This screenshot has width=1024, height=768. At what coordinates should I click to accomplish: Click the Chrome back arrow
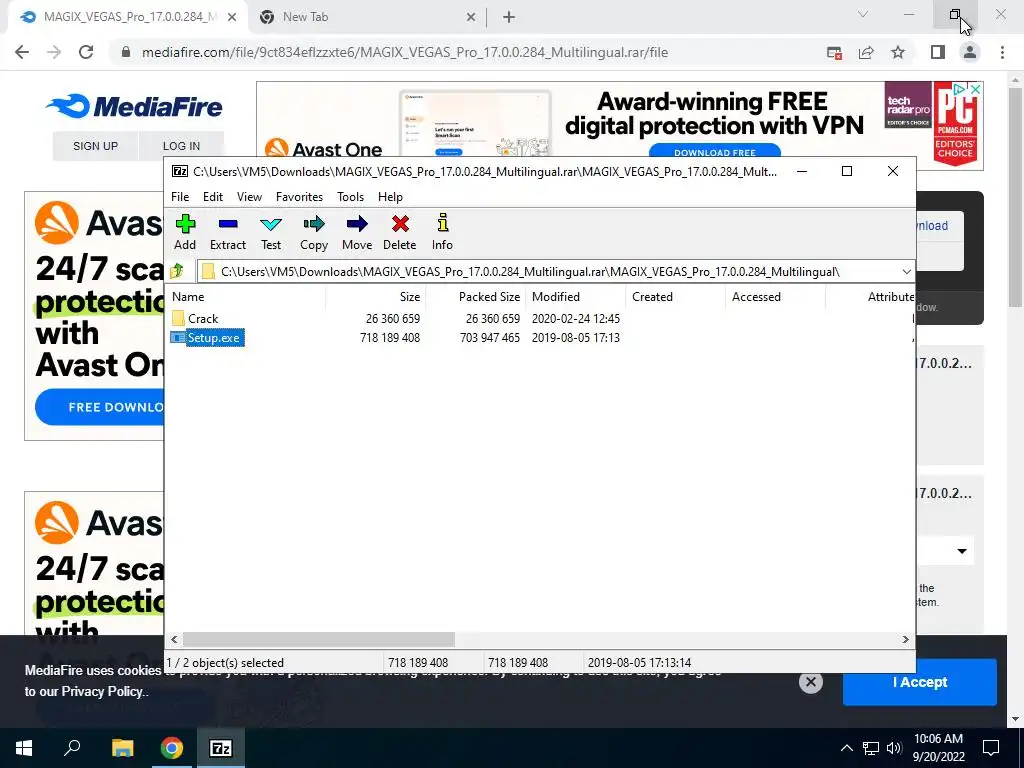click(22, 52)
